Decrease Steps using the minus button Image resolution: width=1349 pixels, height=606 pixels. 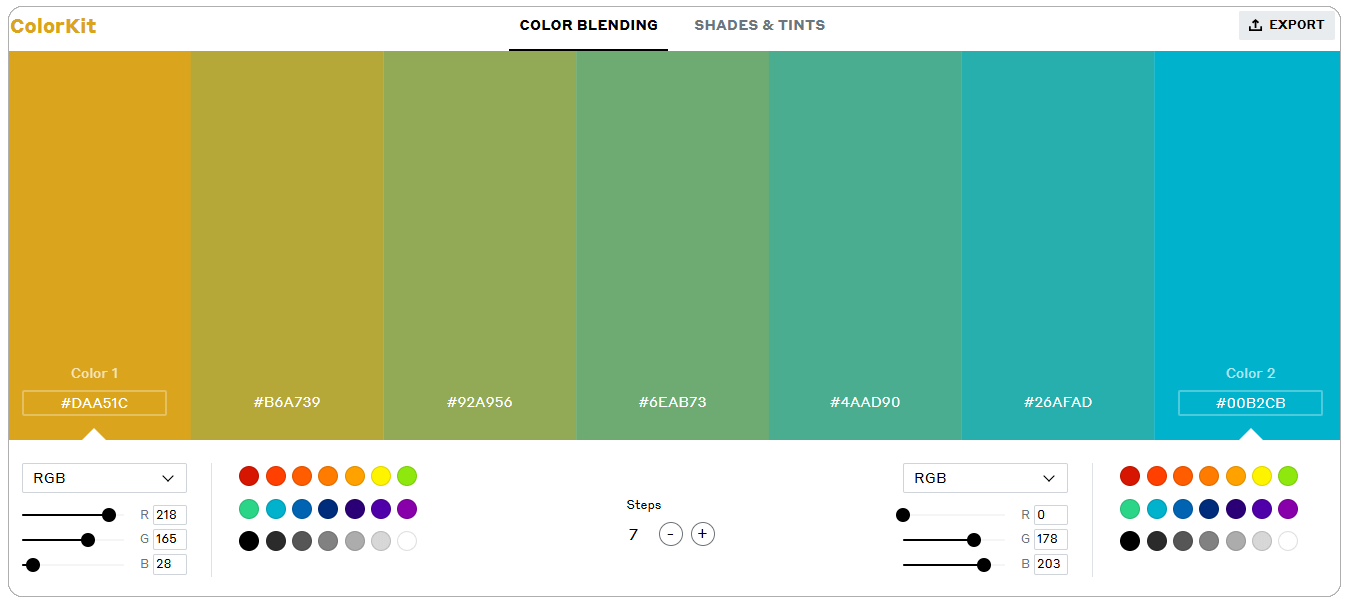pyautogui.click(x=671, y=533)
